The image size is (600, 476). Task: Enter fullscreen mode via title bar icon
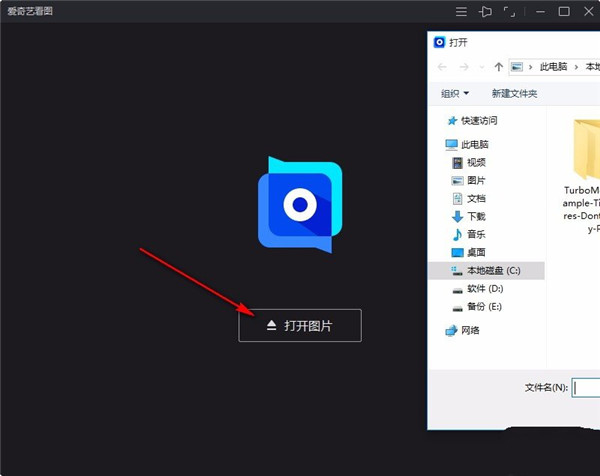(511, 12)
